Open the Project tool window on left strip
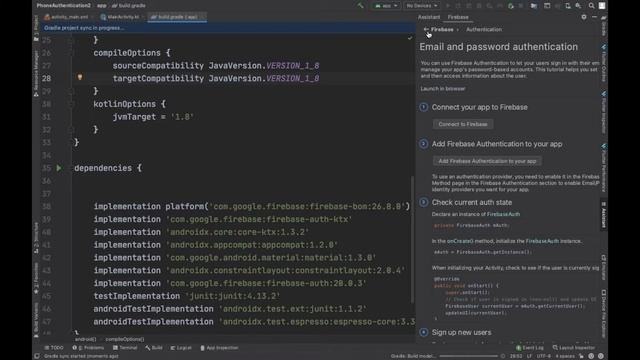Viewport: 640px width, 360px height. (x=36, y=28)
